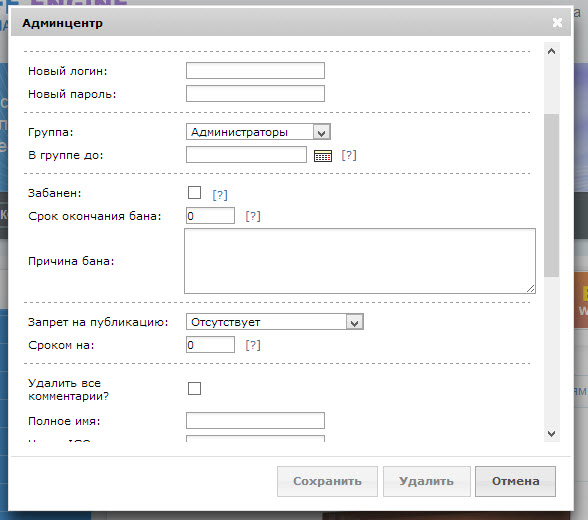Cancel with the Отмена button
588x520 pixels.
coord(515,481)
